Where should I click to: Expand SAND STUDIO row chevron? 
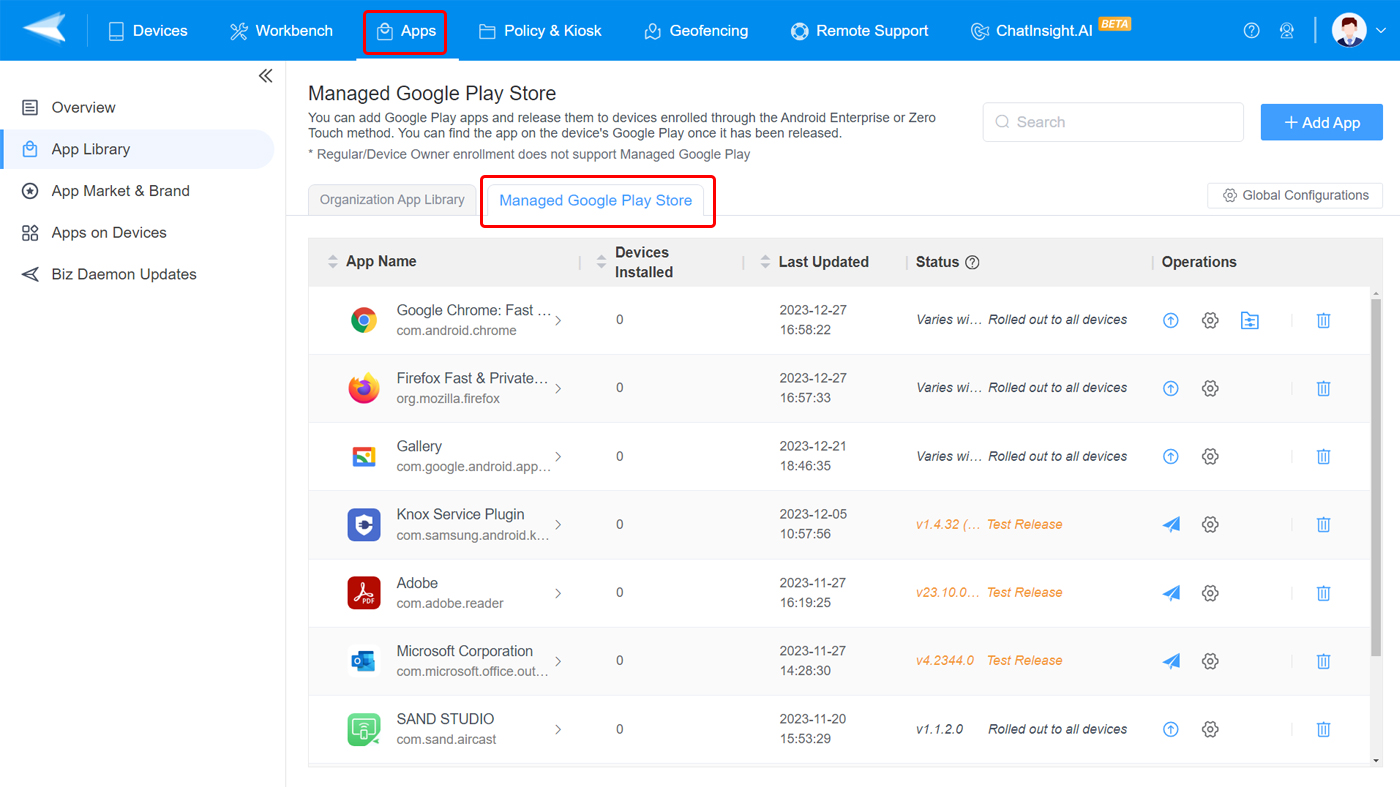(x=558, y=729)
